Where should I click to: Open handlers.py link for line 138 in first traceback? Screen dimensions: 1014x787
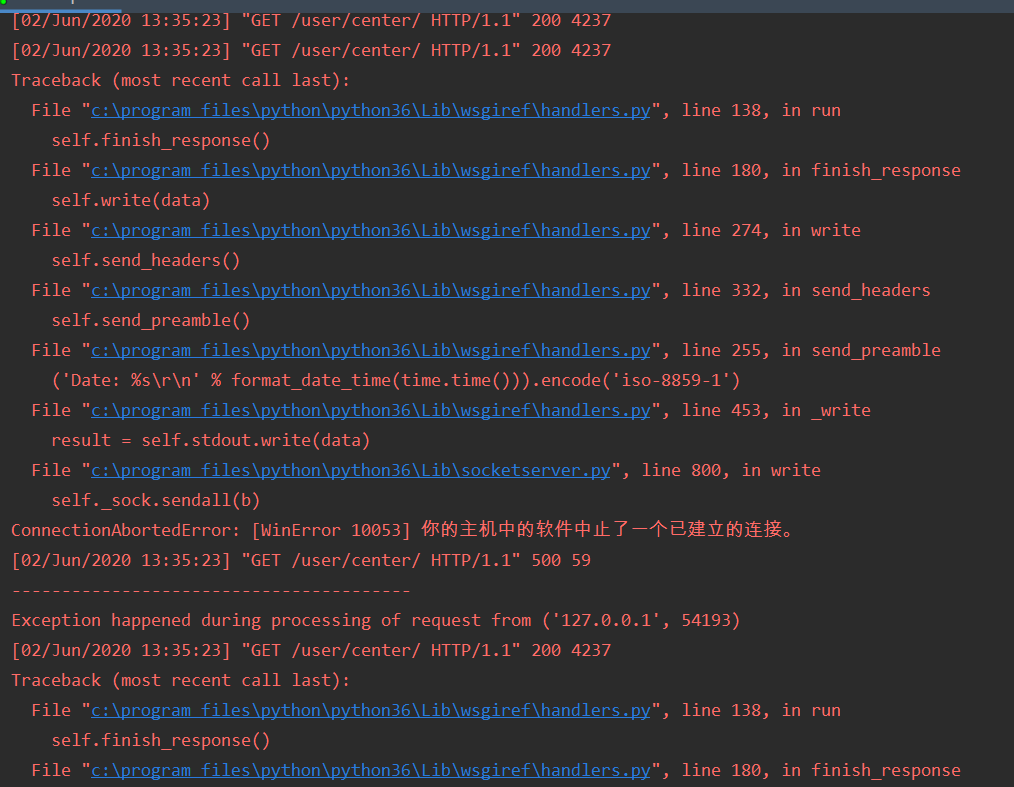pos(370,110)
